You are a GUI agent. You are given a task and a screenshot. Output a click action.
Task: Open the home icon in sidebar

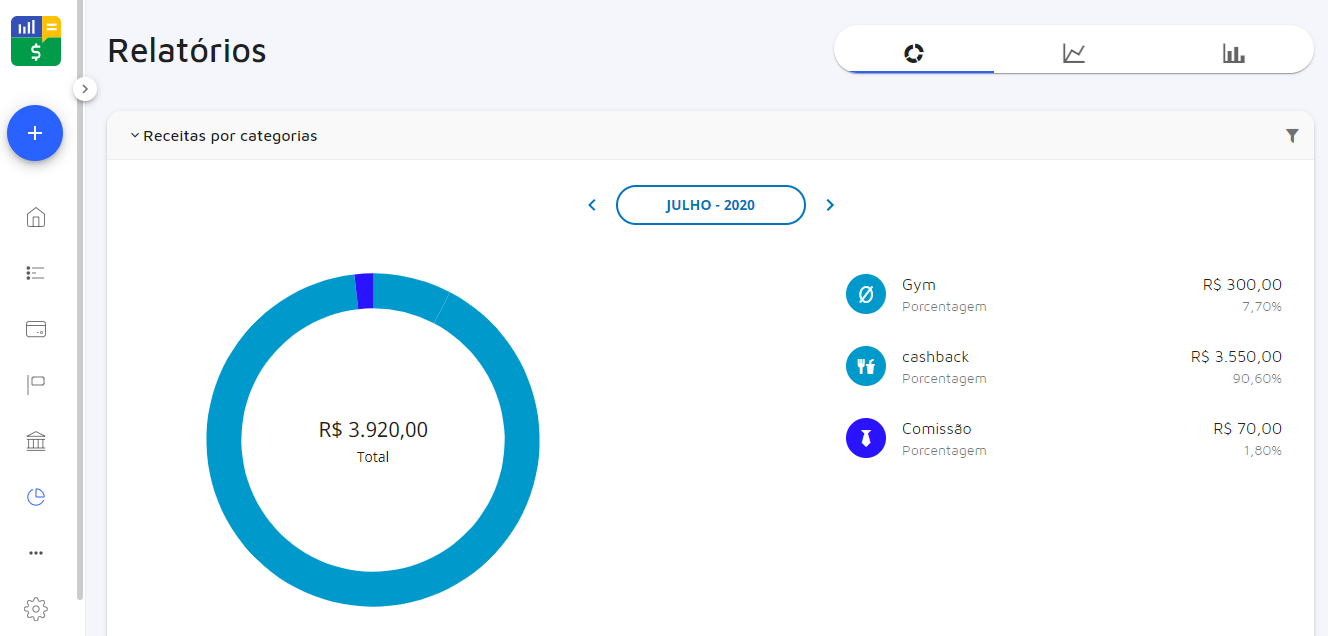click(x=36, y=217)
